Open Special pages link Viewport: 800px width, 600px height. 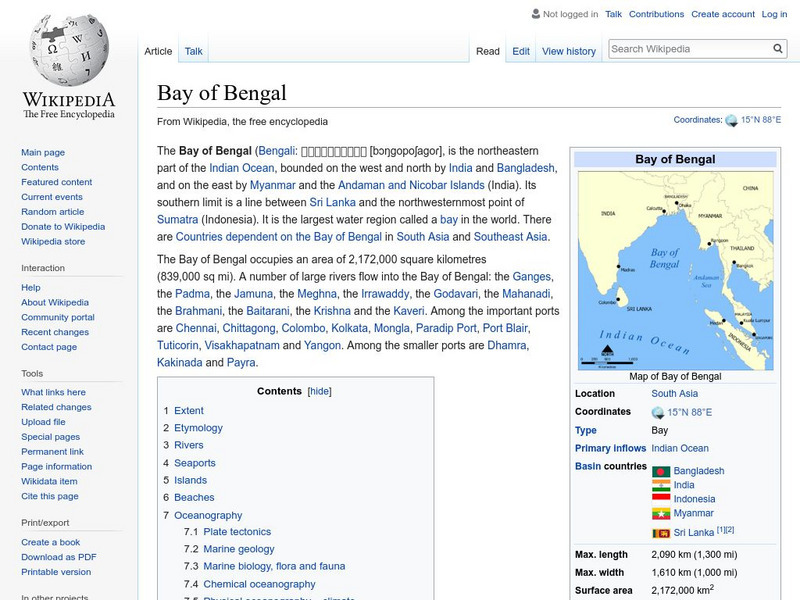click(51, 436)
